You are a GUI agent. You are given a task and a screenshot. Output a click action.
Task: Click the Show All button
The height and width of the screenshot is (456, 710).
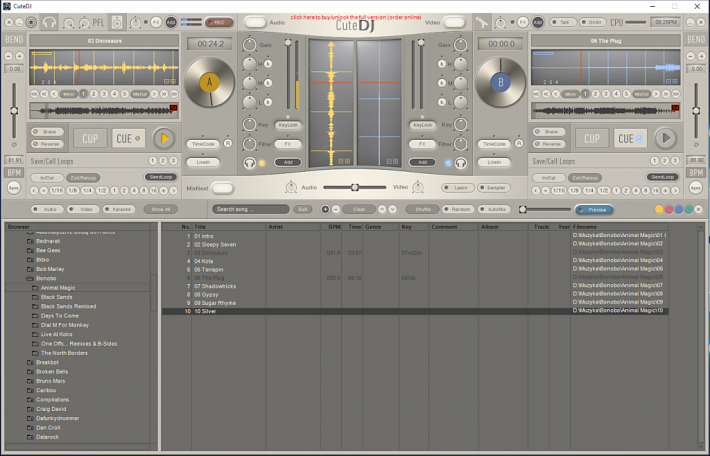tap(161, 209)
